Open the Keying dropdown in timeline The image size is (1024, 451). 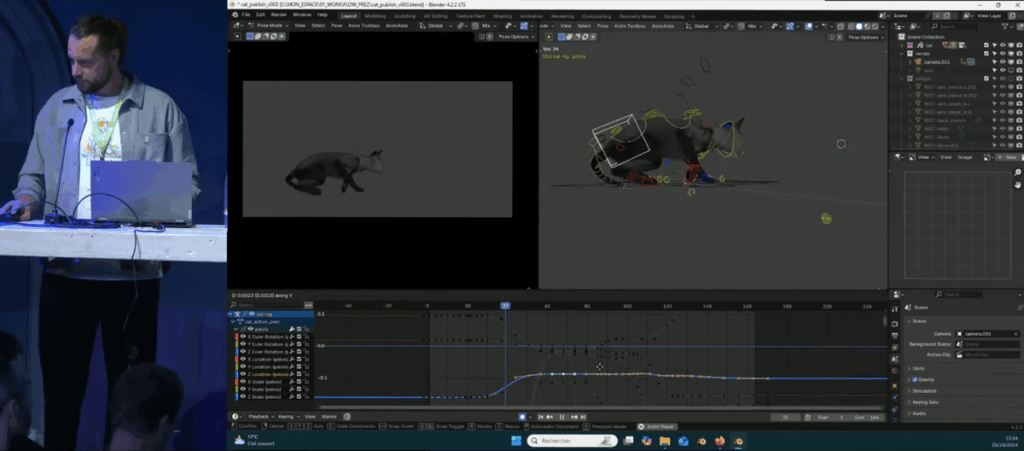pos(287,416)
